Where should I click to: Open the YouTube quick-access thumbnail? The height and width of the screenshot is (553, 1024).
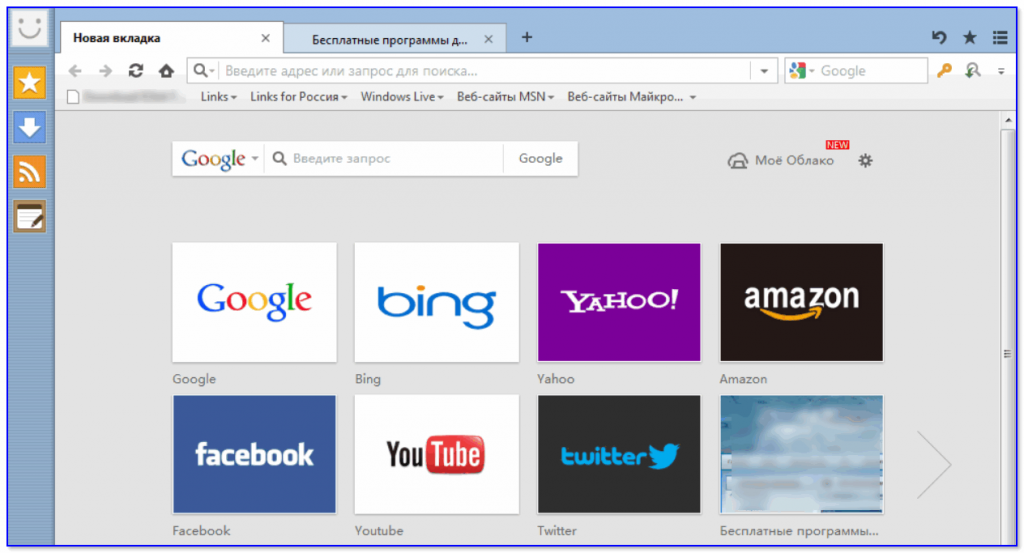(x=436, y=455)
